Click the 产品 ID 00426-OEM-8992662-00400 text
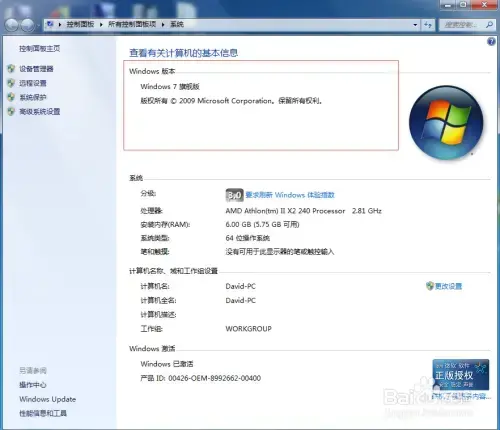Image resolution: width=500 pixels, height=430 pixels. pos(200,378)
